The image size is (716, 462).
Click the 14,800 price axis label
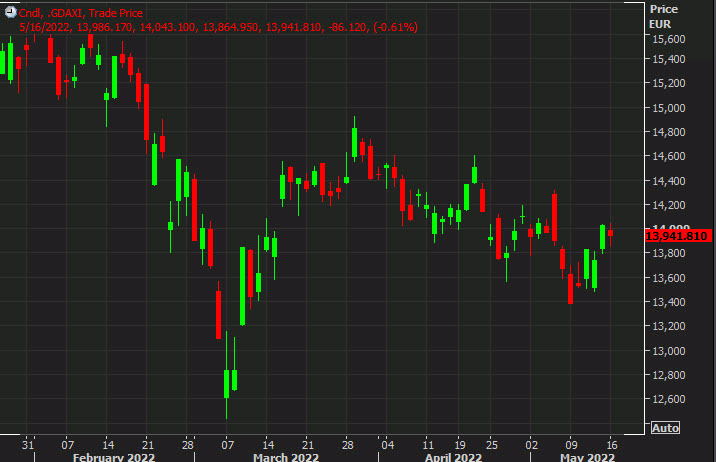pos(669,132)
